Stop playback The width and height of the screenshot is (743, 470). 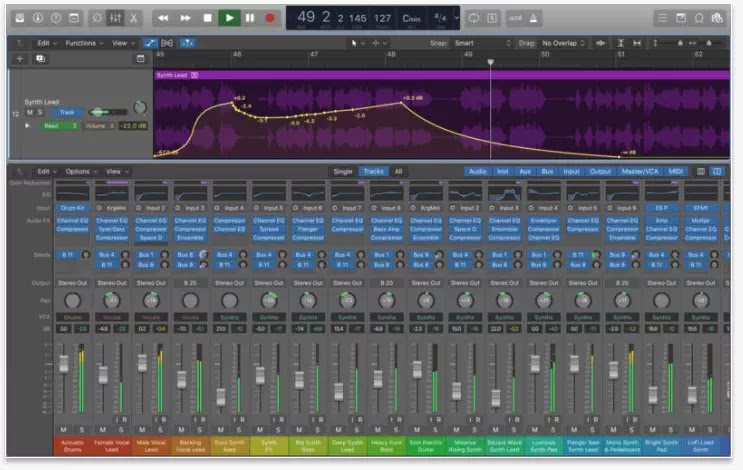(207, 18)
